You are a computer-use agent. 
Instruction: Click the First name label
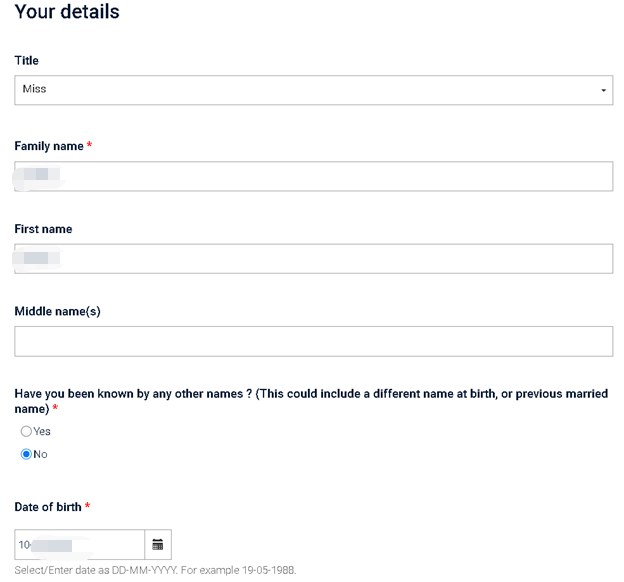click(x=43, y=229)
